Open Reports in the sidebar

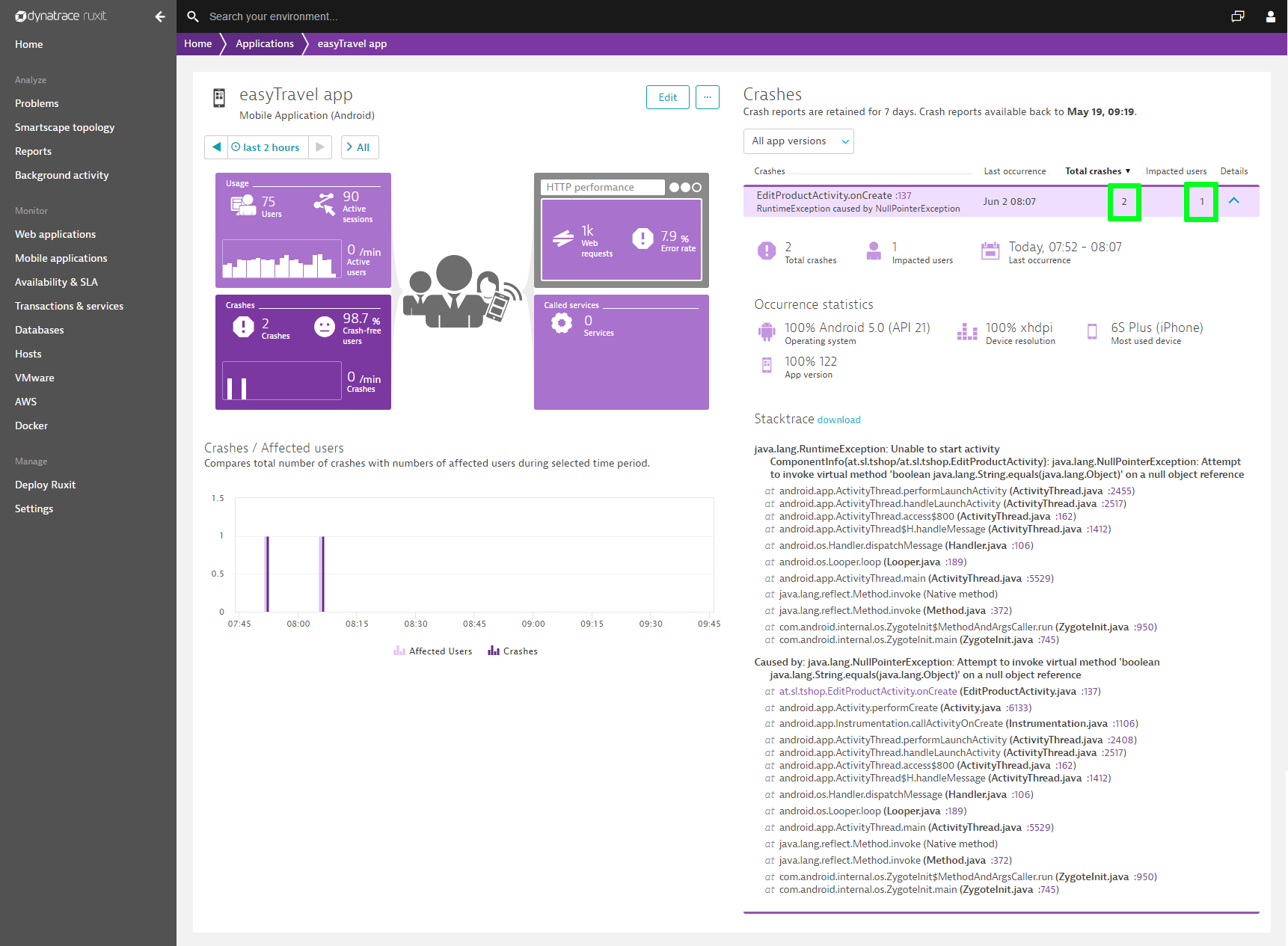[33, 151]
